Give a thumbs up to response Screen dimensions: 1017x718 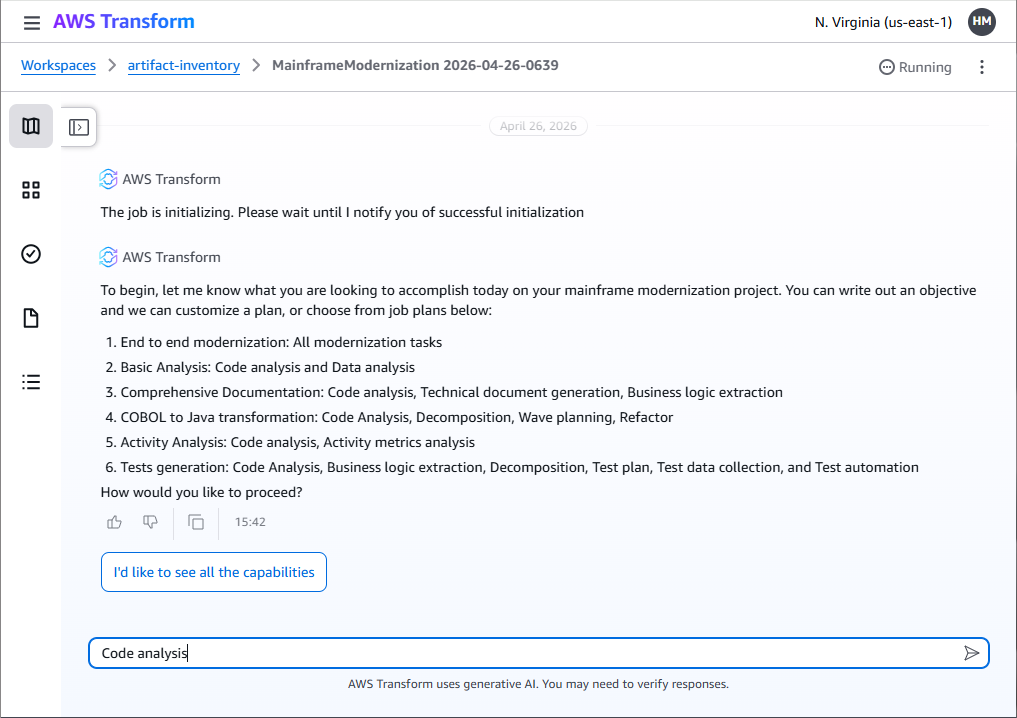point(114,522)
